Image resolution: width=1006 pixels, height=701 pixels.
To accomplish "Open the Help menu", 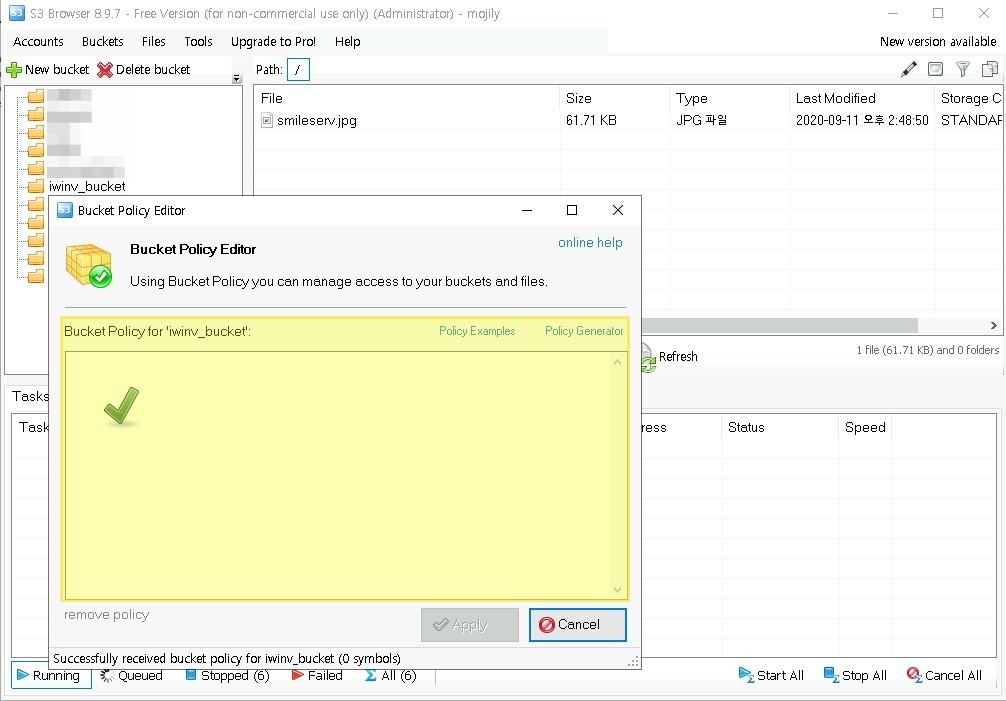I will click(348, 42).
